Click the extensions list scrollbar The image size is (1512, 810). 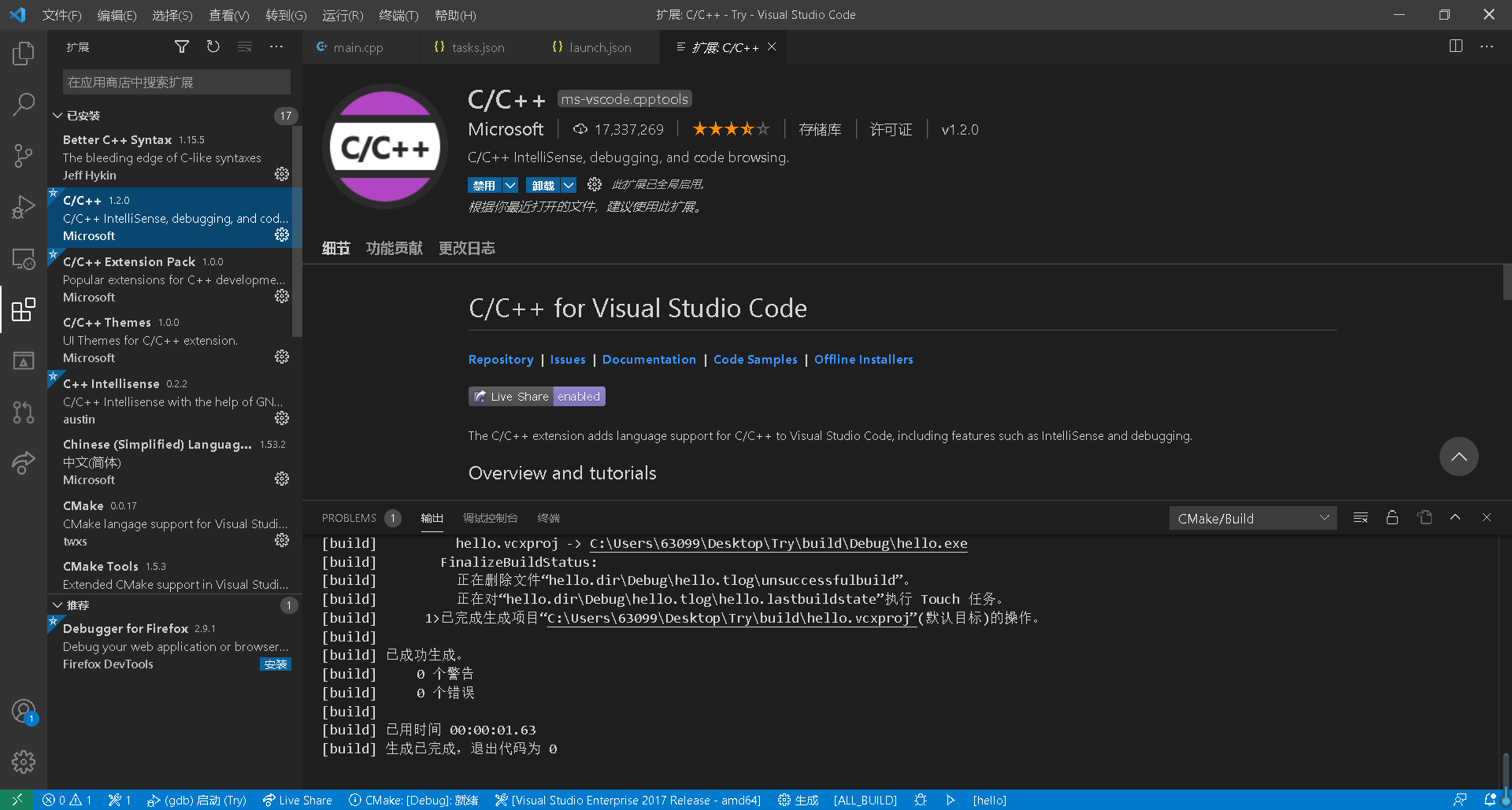click(x=297, y=231)
